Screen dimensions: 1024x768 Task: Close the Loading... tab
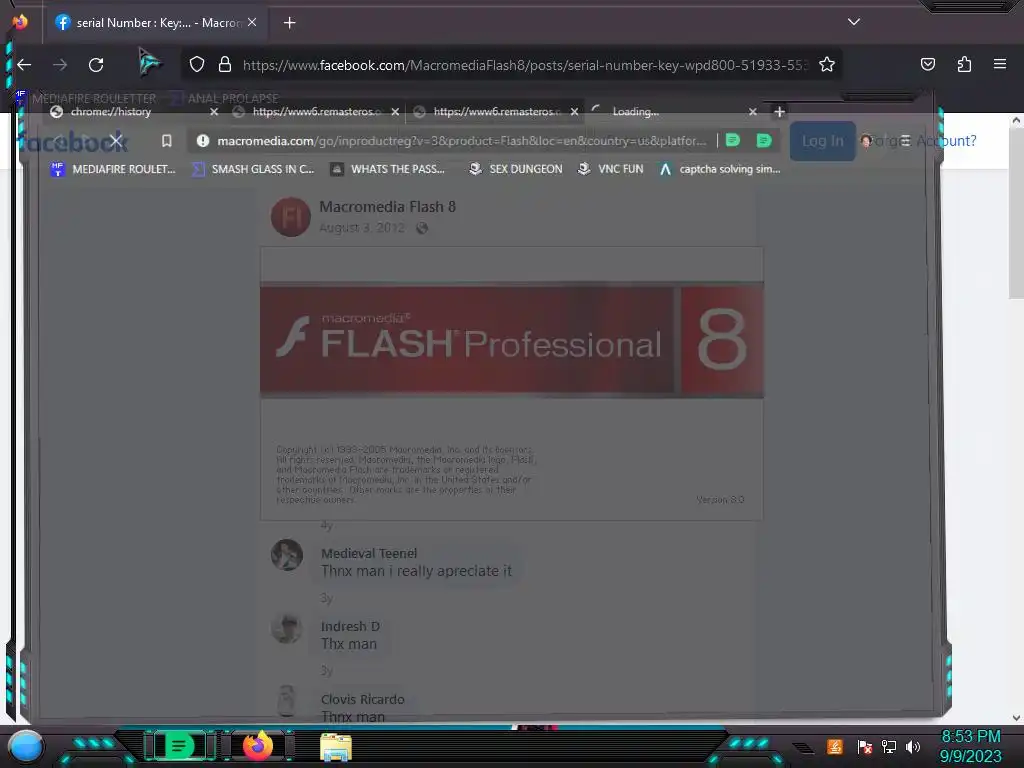point(752,112)
